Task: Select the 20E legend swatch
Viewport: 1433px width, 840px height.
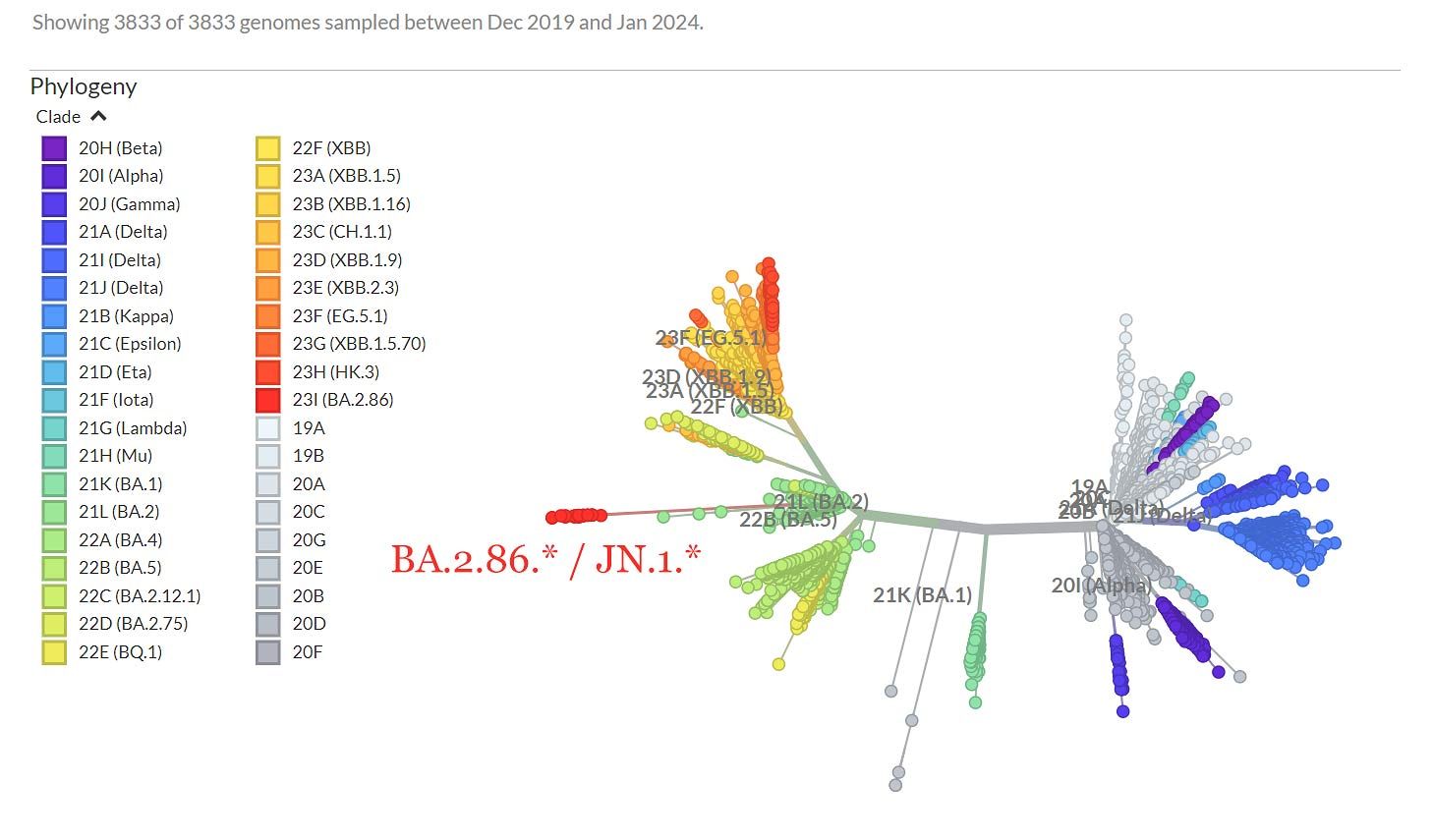Action: (268, 568)
